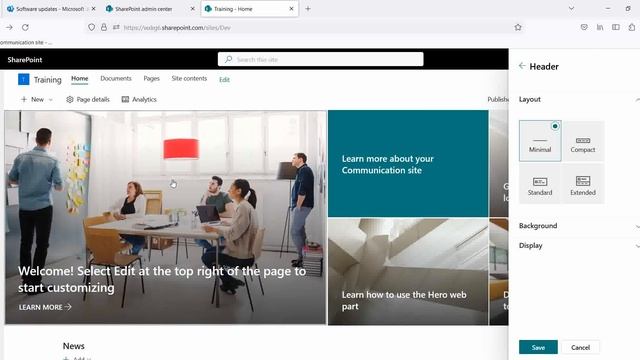This screenshot has width=640, height=360.
Task: Open the extensions icon
Action: pyautogui.click(x=632, y=27)
